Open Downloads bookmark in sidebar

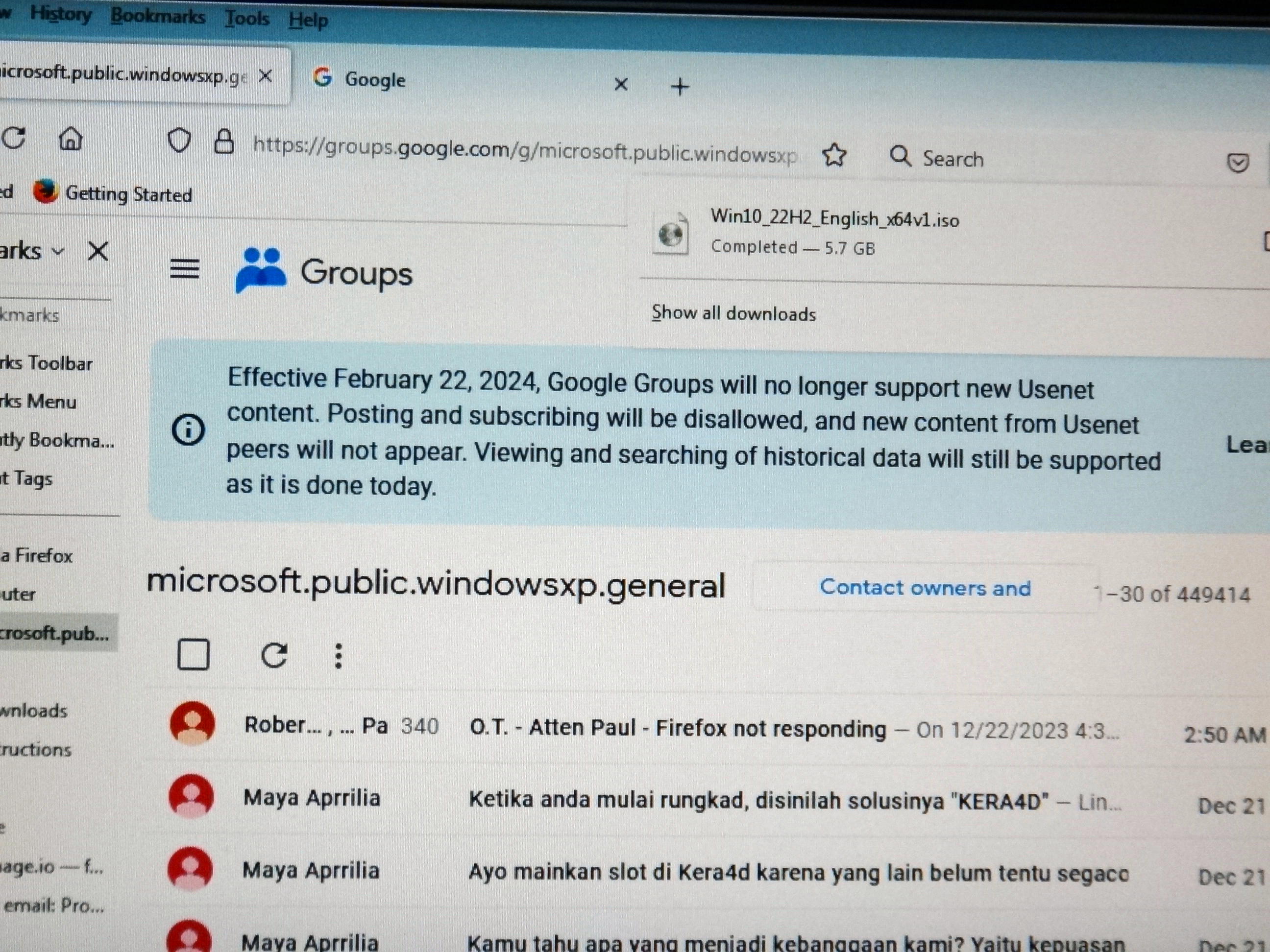point(33,711)
